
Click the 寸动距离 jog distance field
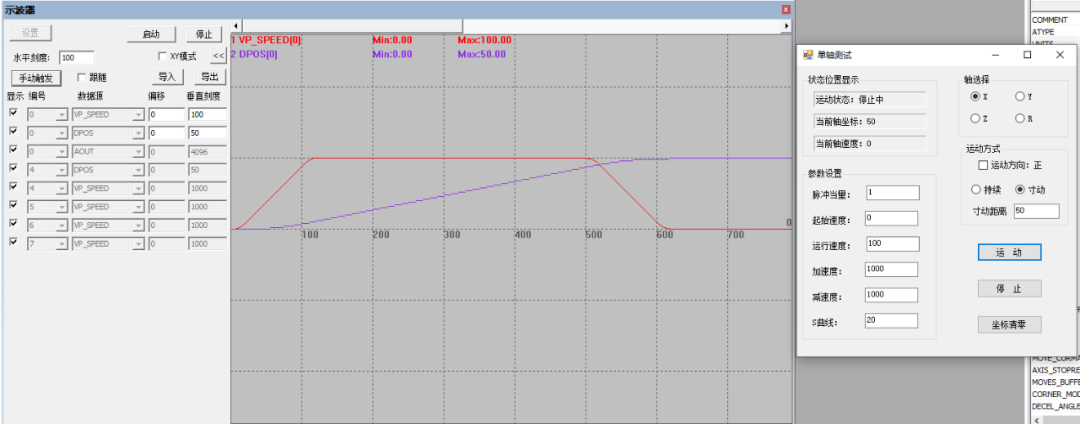coord(1037,211)
